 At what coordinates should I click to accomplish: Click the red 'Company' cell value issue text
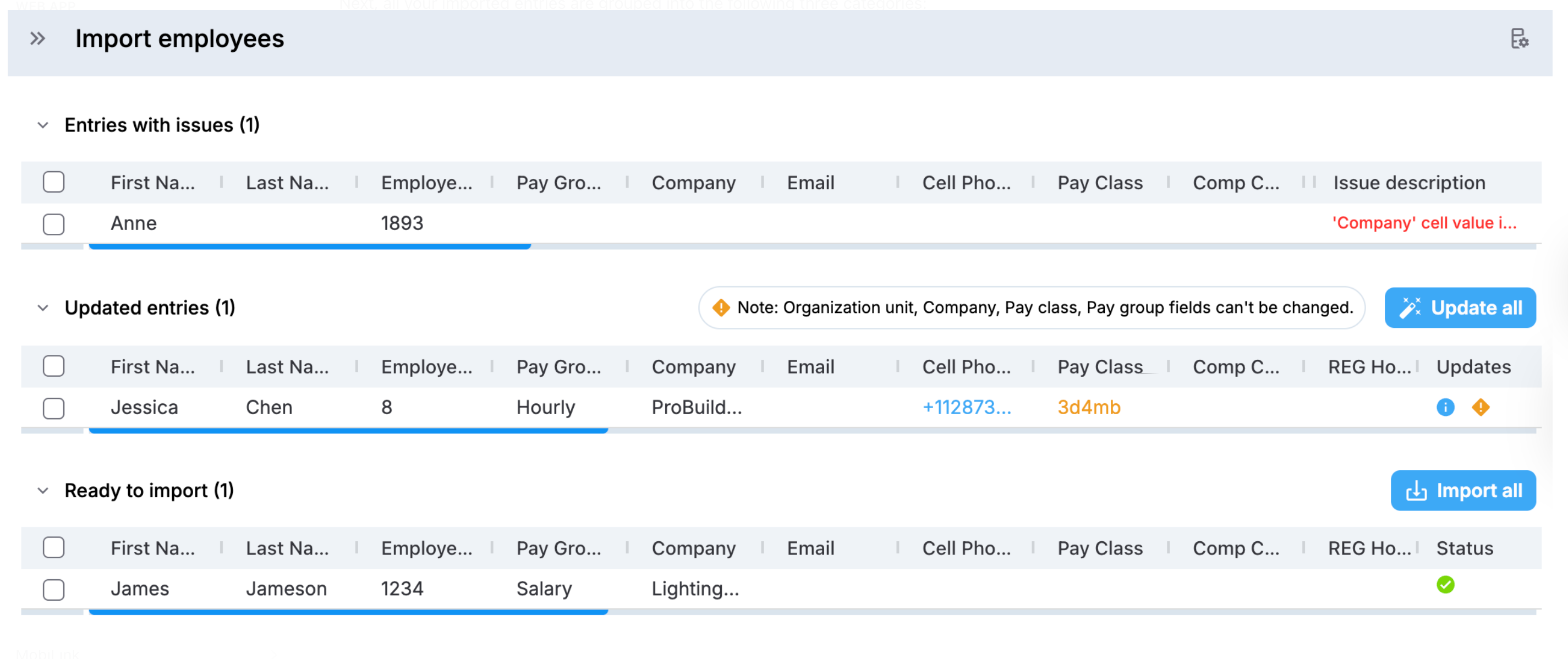1424,223
